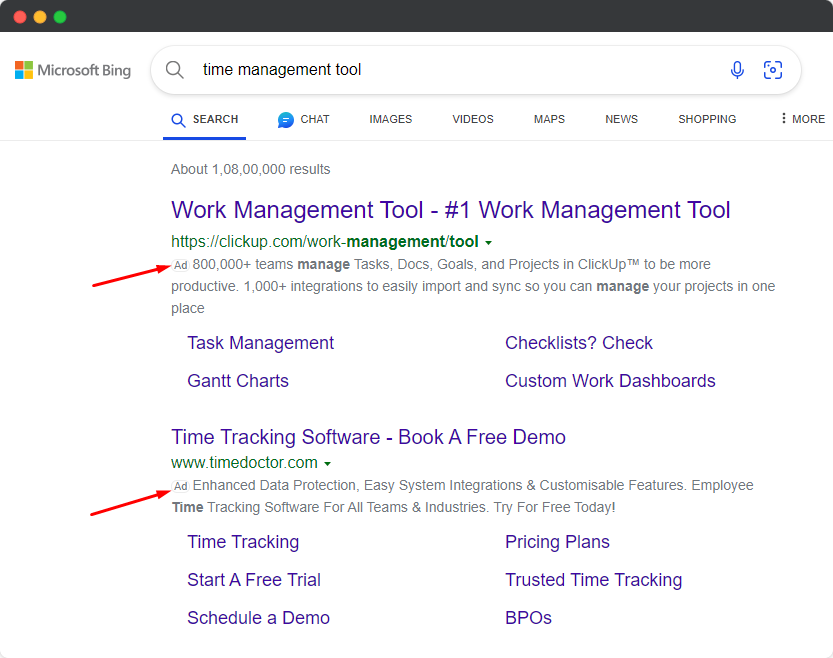Click the Time Doctor description Enhanced Data Protection
Viewport: 833px width, 658px height.
point(462,497)
